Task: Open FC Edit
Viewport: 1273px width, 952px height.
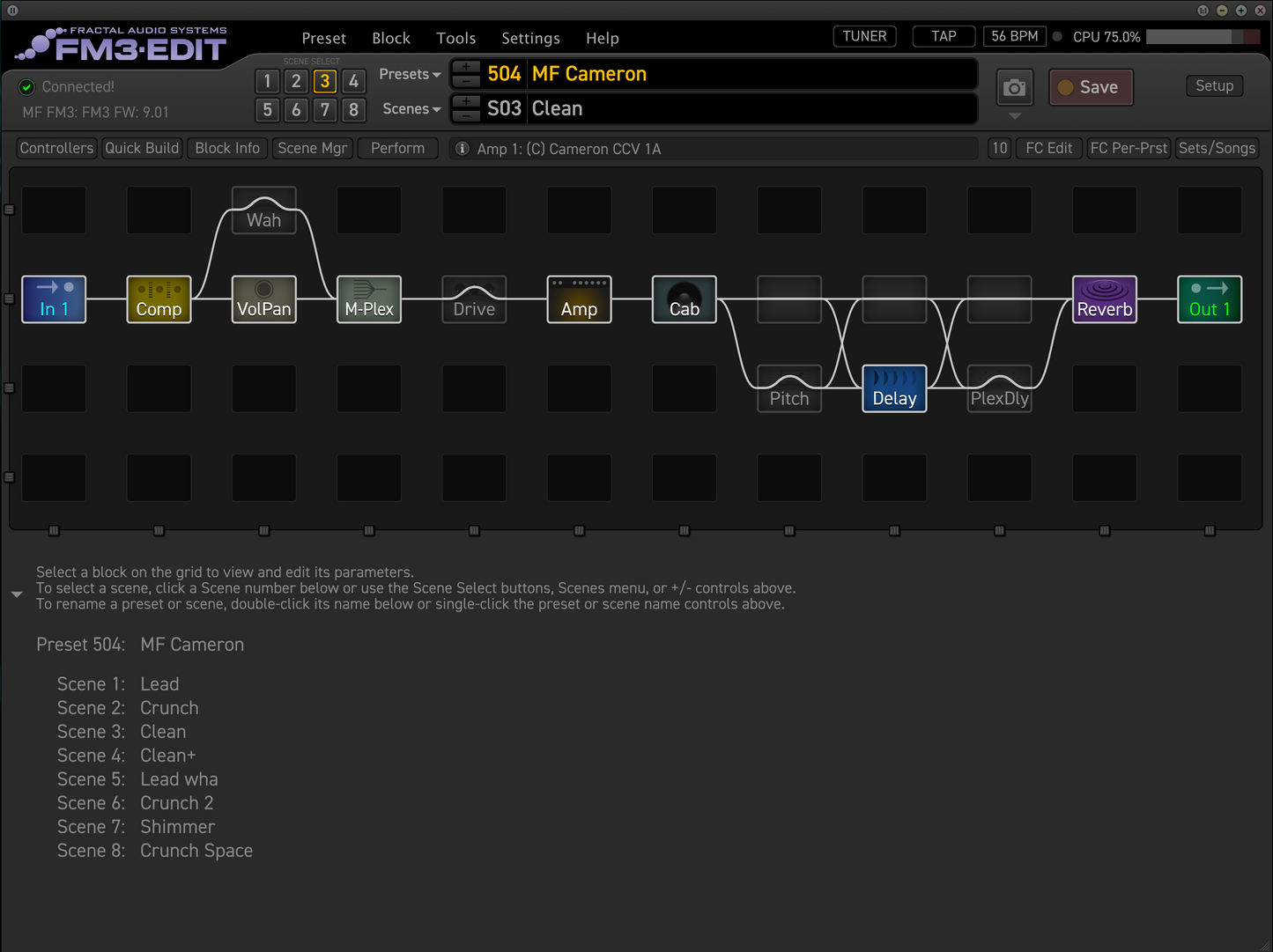Action: click(x=1048, y=148)
